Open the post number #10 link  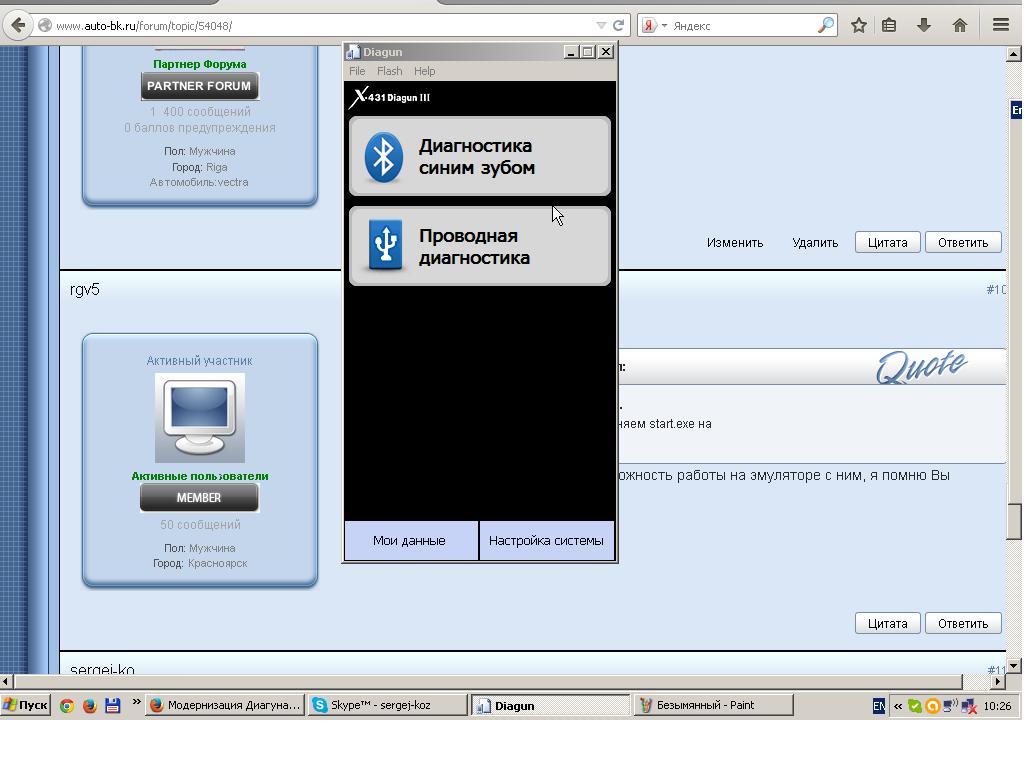996,289
